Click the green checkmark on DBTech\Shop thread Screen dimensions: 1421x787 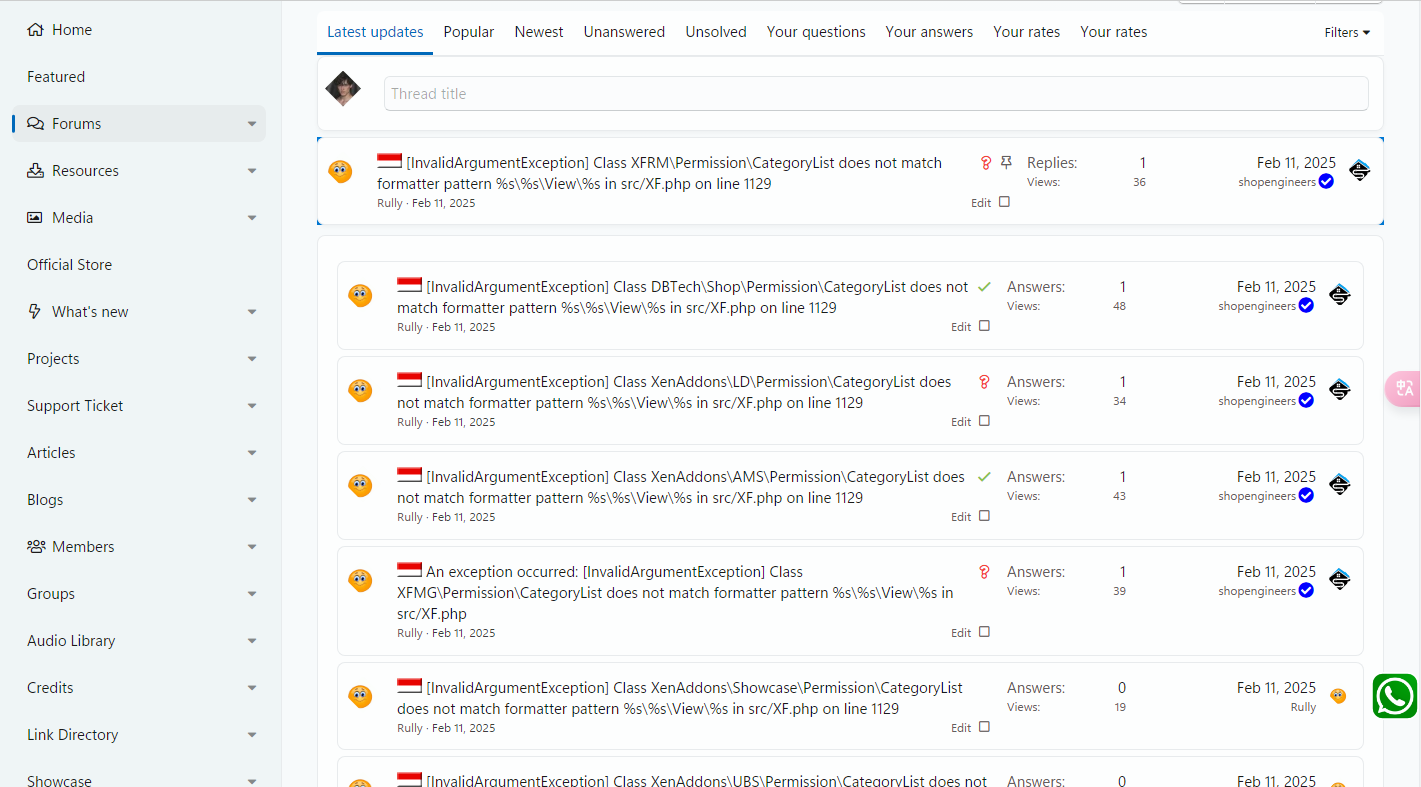coord(984,287)
